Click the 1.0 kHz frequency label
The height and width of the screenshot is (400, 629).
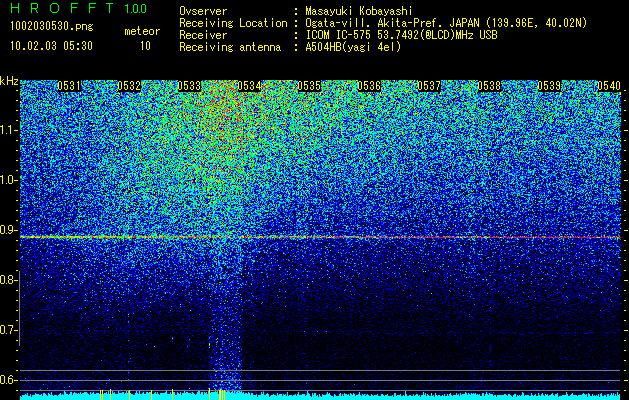point(9,180)
